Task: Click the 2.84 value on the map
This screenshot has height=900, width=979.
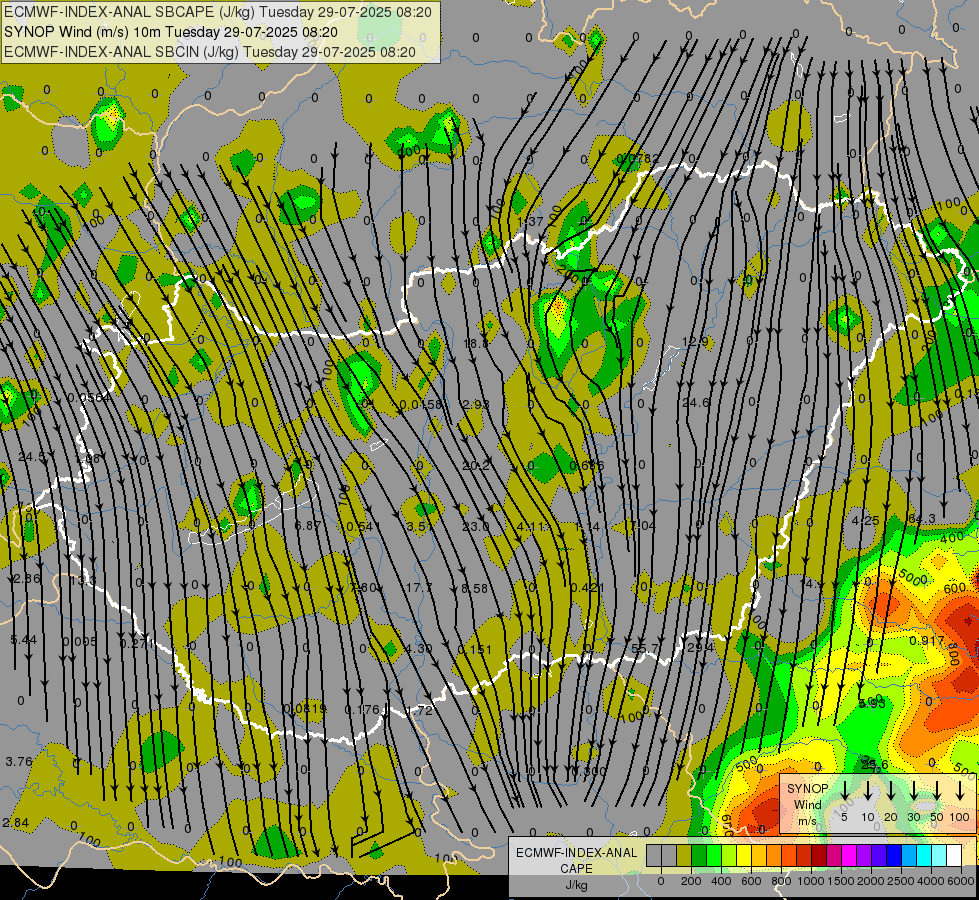Action: [x=16, y=823]
